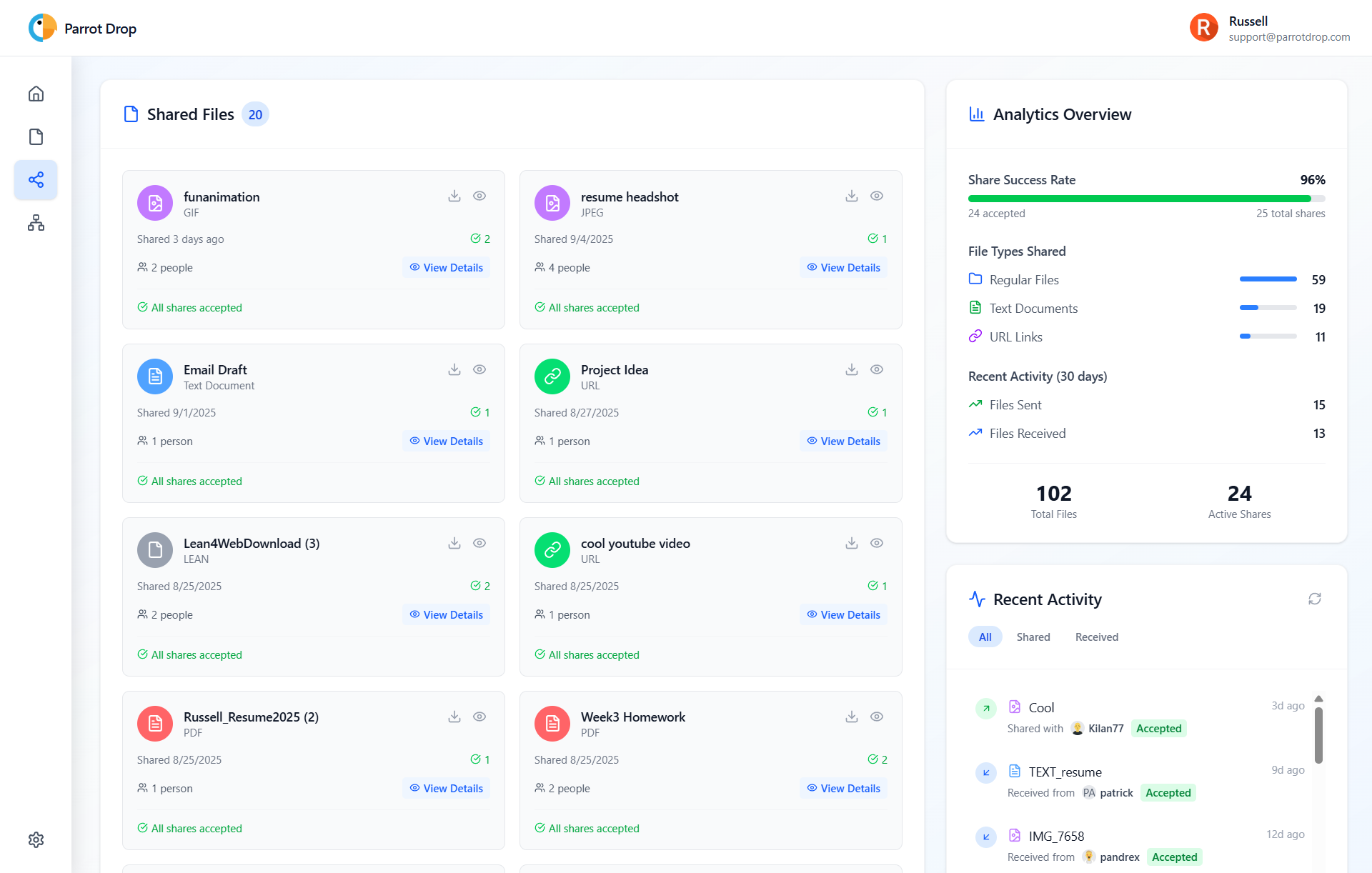The height and width of the screenshot is (873, 1372).
Task: View details of the Project Idea URL
Action: [x=843, y=441]
